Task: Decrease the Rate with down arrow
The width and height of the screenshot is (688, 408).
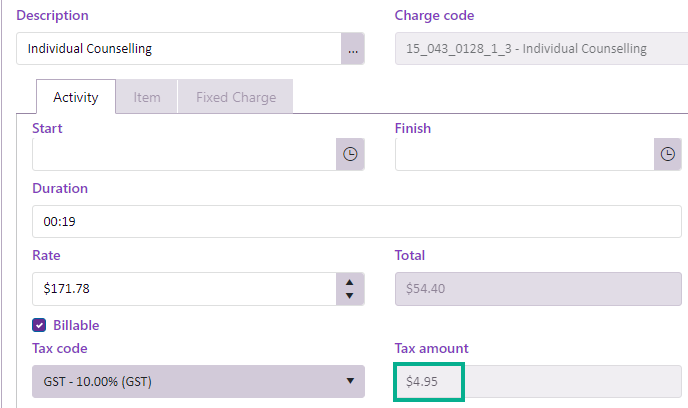Action: click(x=349, y=296)
